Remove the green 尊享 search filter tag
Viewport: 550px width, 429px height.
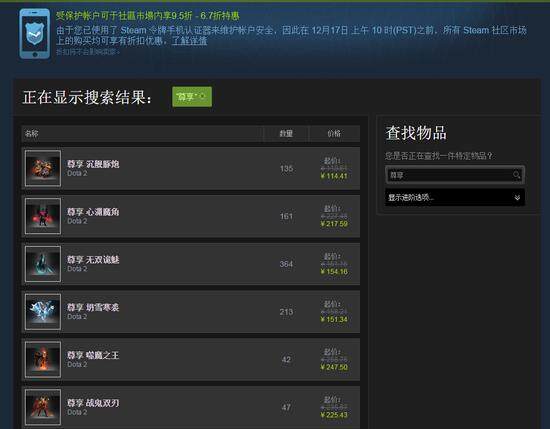pos(192,96)
